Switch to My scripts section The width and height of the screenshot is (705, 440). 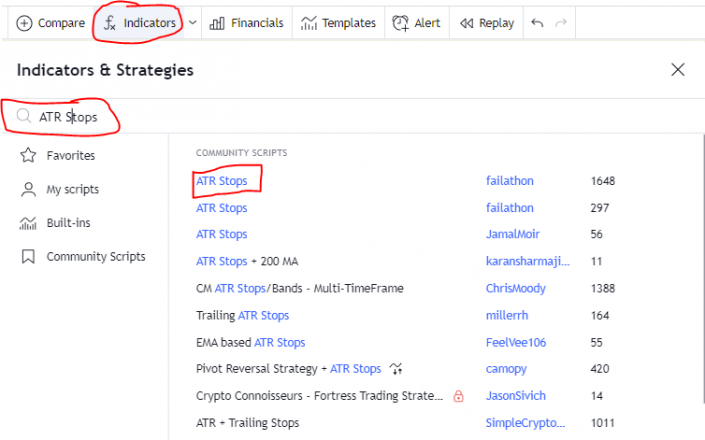[x=72, y=189]
